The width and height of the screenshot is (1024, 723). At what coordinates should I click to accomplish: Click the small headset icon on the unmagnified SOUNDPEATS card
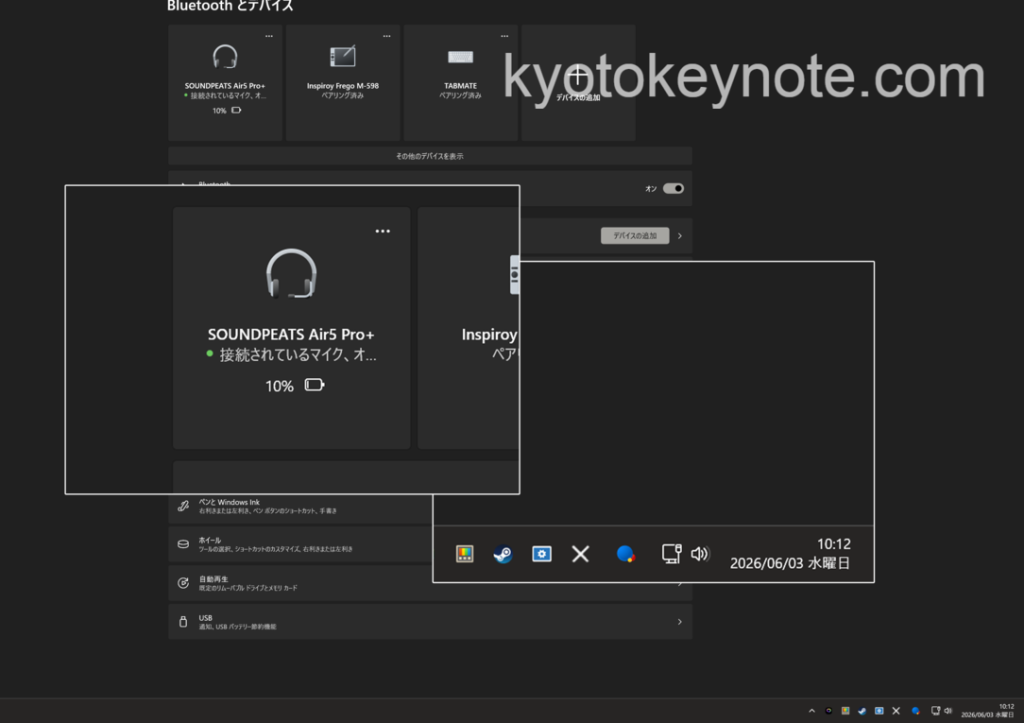225,57
